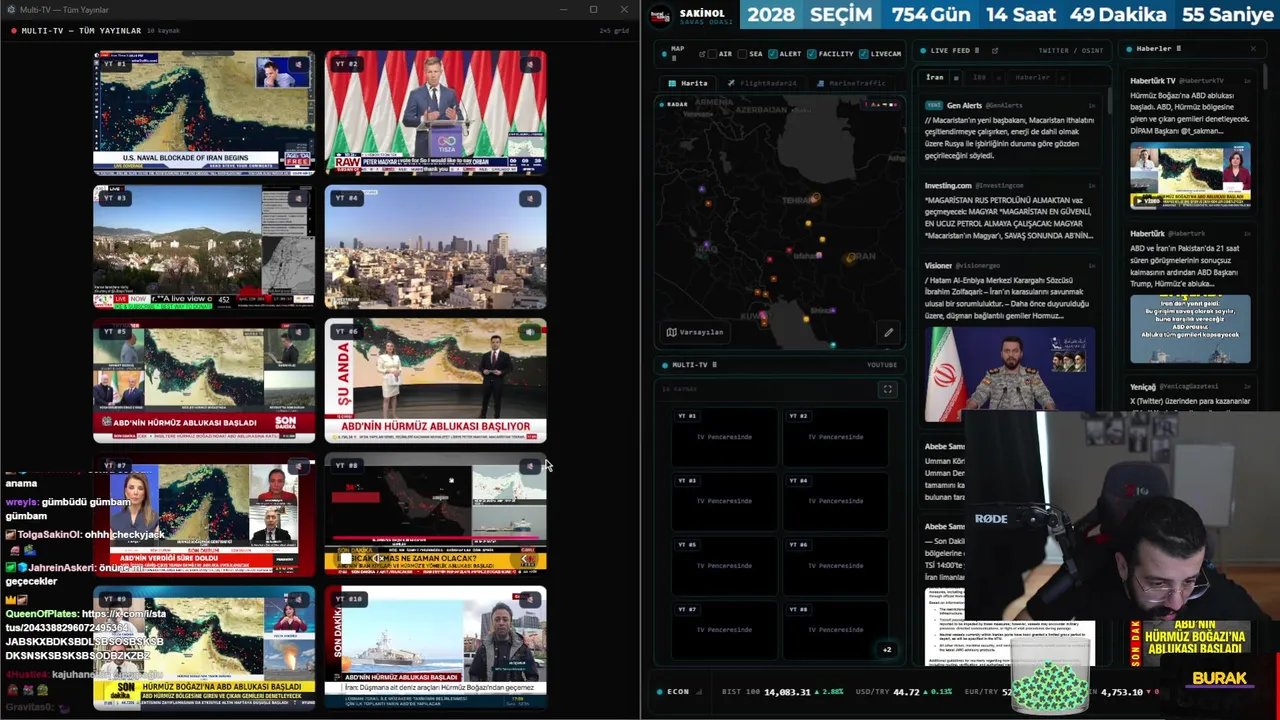Open Habertürk TV video thumbnail

[1190, 177]
